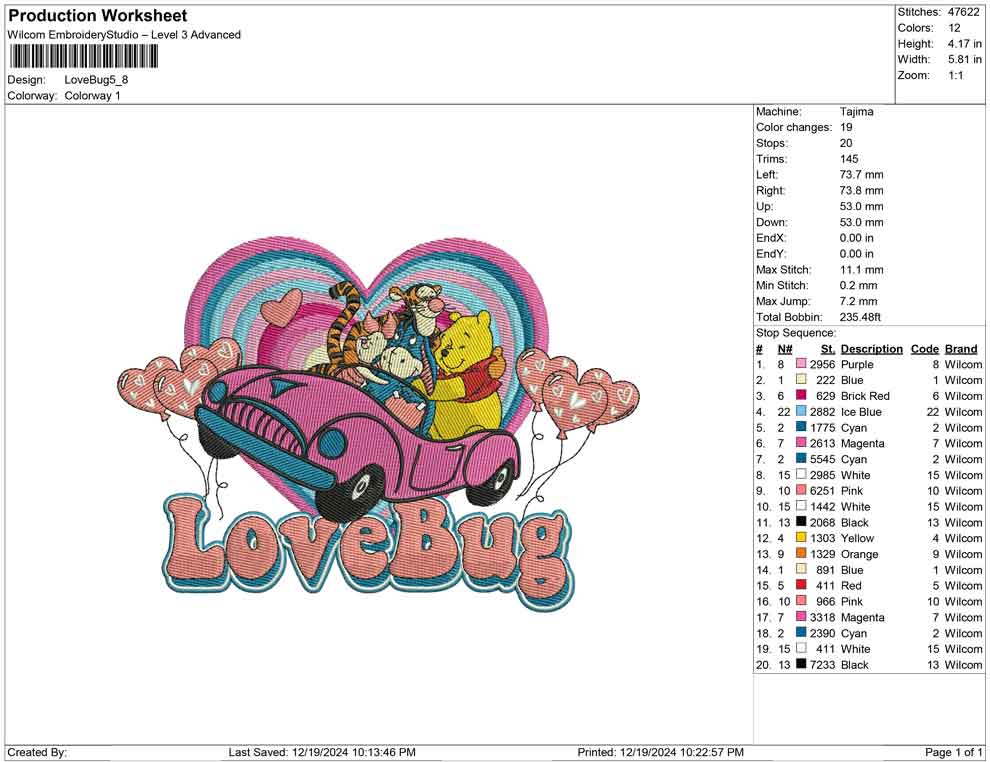Click the Purple swatch in stop 1
Viewport: 990px width, 762px height.
pyautogui.click(x=801, y=364)
